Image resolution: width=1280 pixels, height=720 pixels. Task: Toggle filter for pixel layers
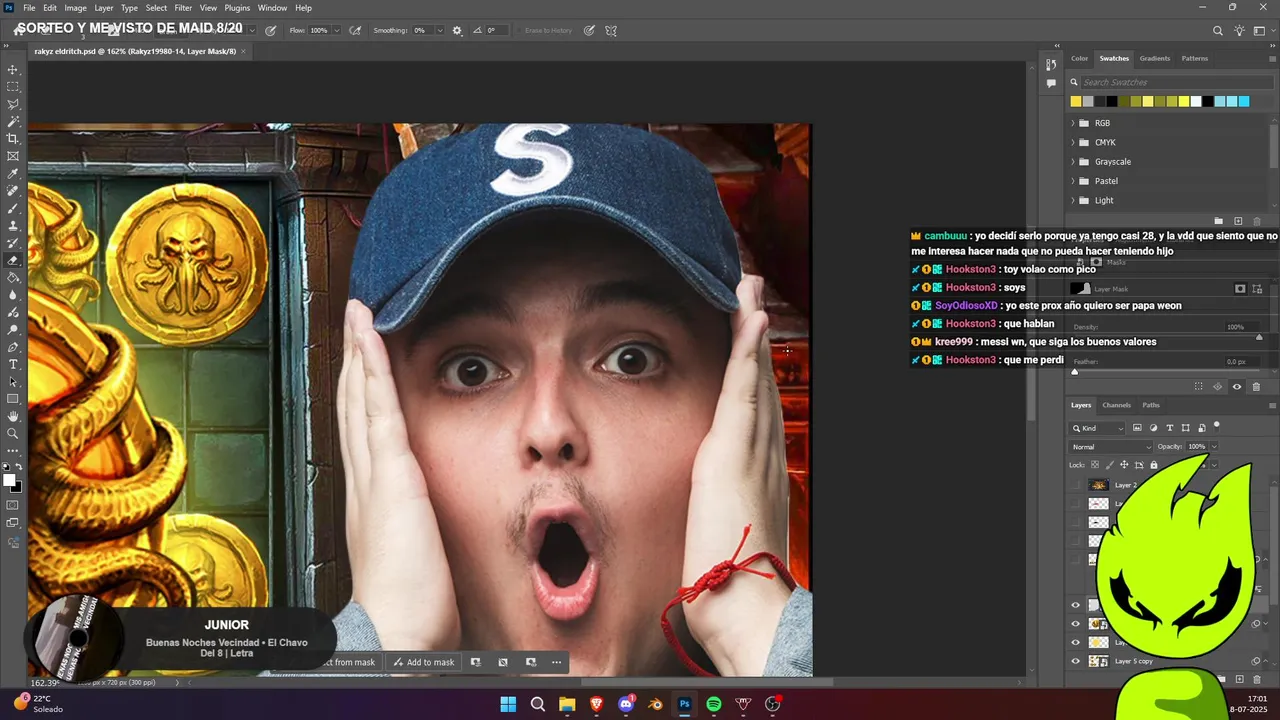pyautogui.click(x=1138, y=428)
